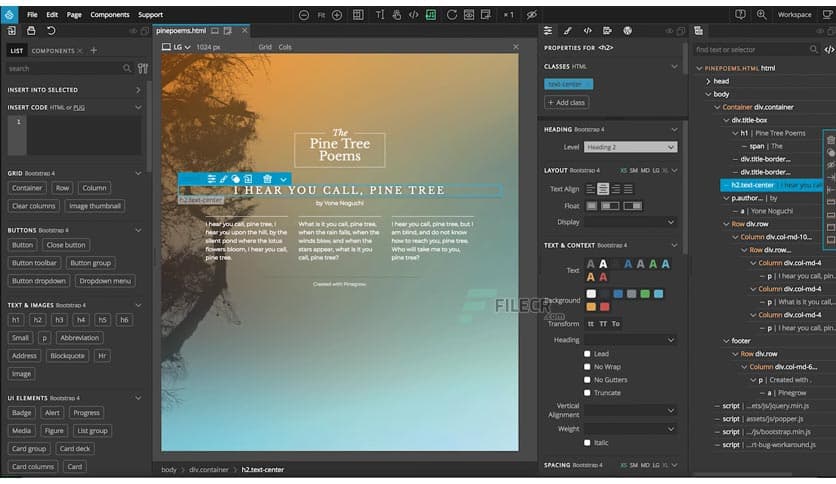Open the Vertical Alignment dropdown

(630, 410)
